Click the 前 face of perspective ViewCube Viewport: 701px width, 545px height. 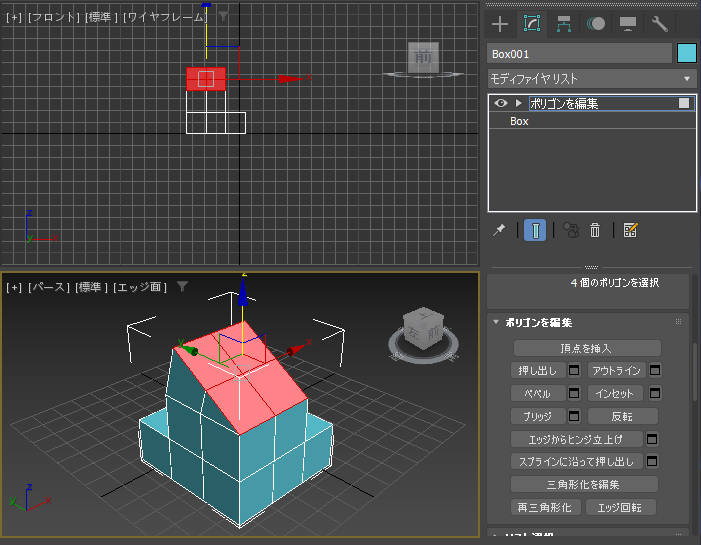[x=433, y=332]
